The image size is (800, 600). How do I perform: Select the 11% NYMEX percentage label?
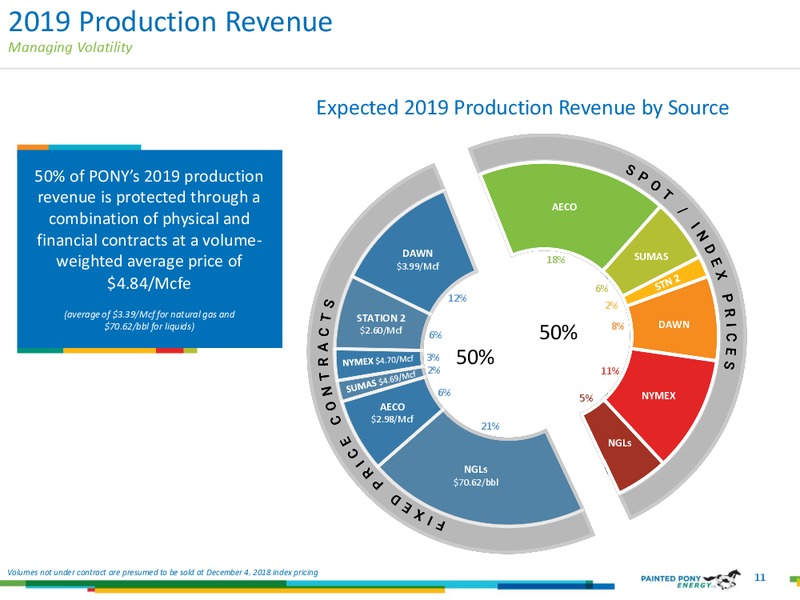(x=610, y=371)
